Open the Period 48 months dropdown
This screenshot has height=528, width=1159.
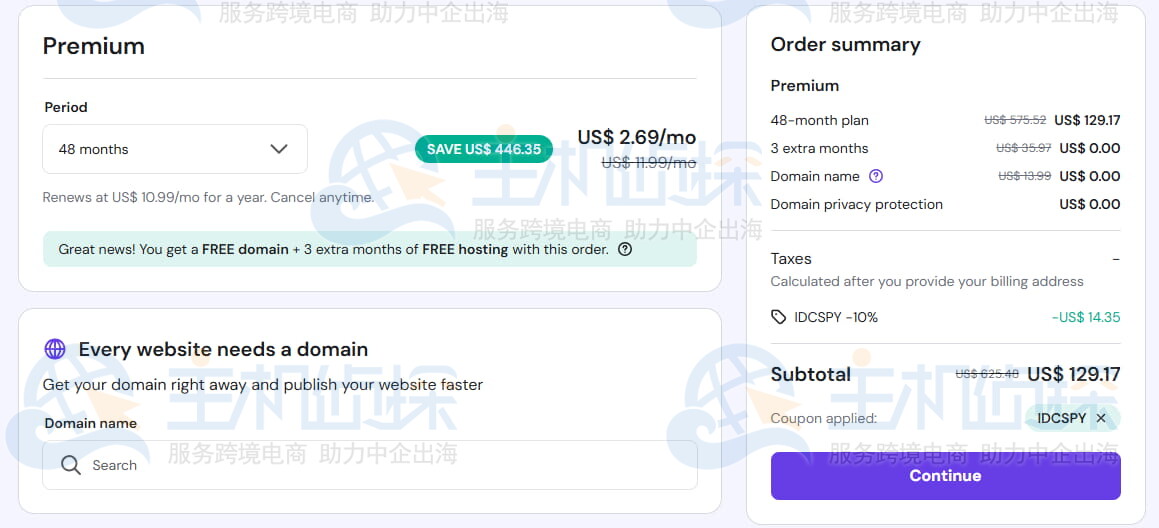[x=174, y=149]
